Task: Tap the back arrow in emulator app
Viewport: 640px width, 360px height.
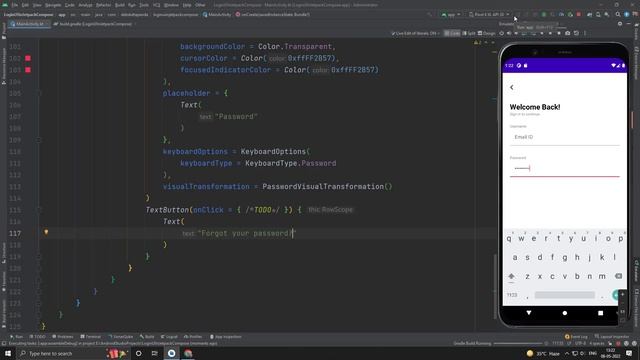Action: [512, 87]
